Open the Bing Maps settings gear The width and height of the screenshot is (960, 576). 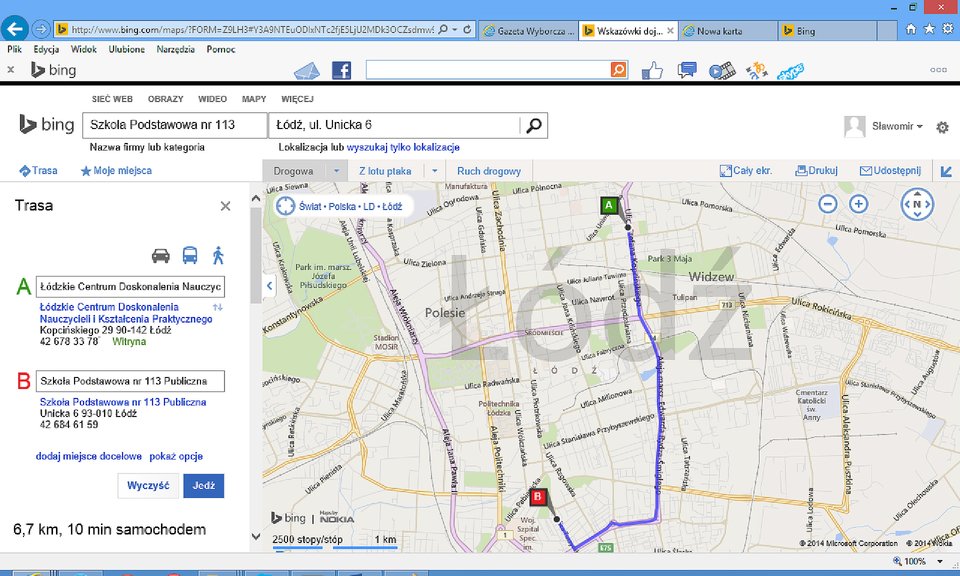coord(942,127)
